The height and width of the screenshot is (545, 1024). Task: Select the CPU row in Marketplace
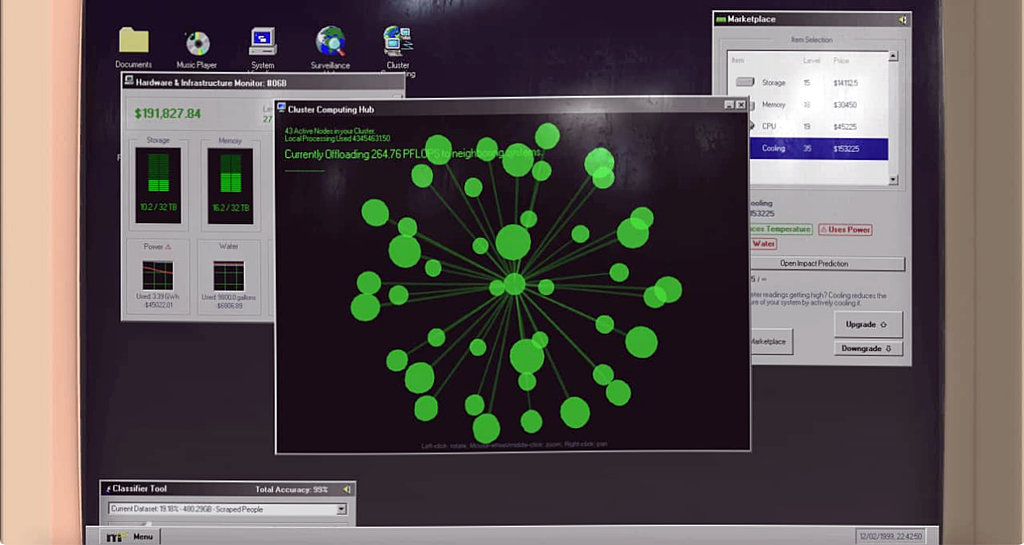(x=808, y=127)
